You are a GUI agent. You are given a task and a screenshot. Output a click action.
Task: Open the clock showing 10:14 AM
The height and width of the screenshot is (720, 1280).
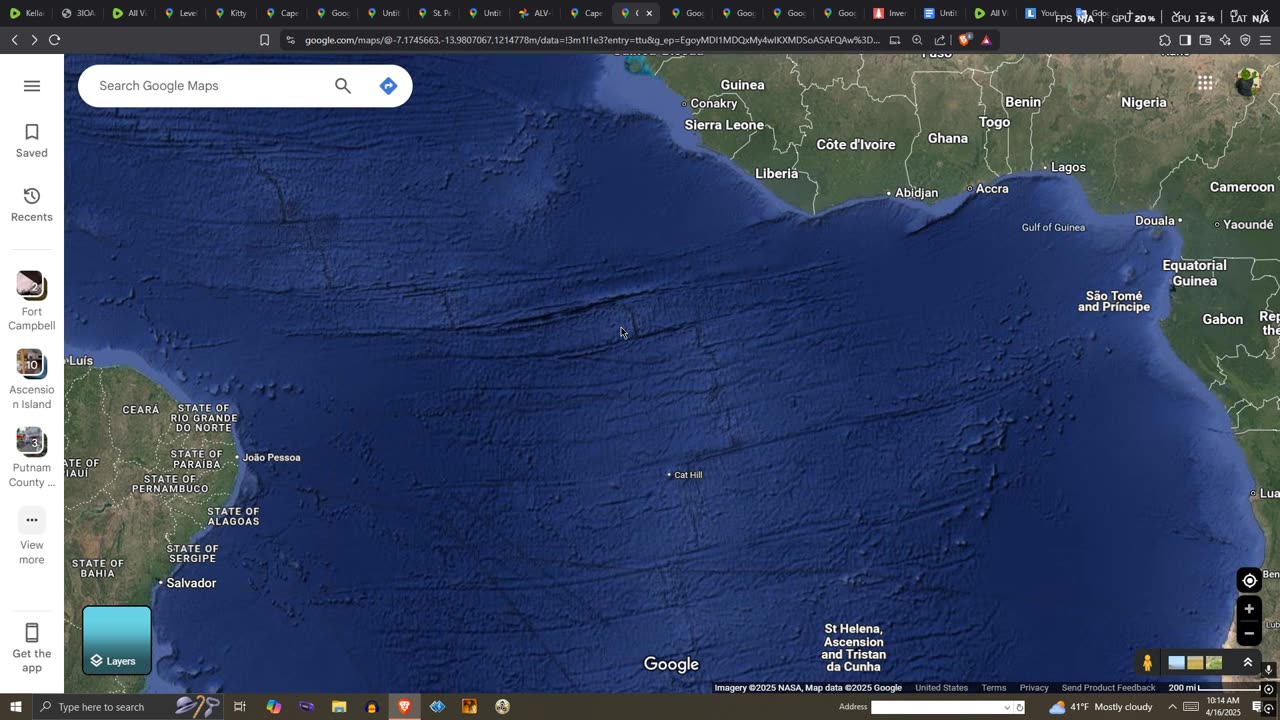(1223, 707)
